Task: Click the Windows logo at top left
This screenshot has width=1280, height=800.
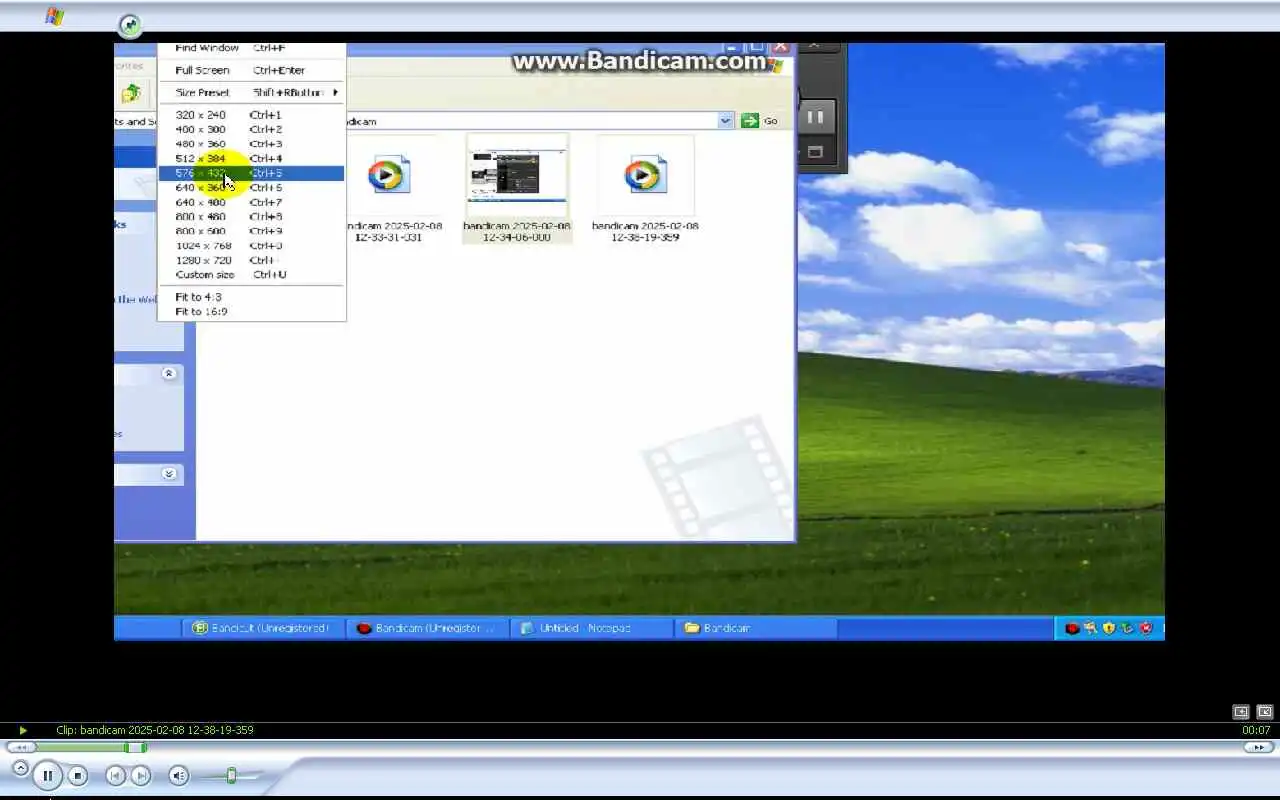Action: coord(54,17)
